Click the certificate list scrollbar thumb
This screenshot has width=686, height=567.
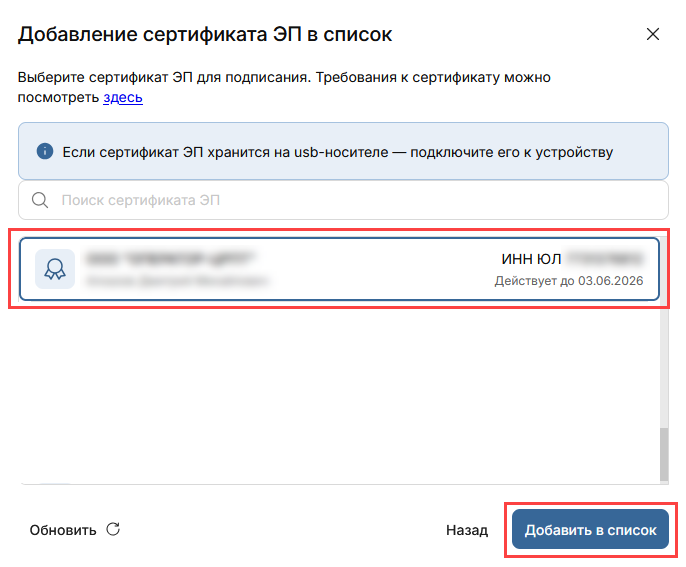[x=662, y=456]
